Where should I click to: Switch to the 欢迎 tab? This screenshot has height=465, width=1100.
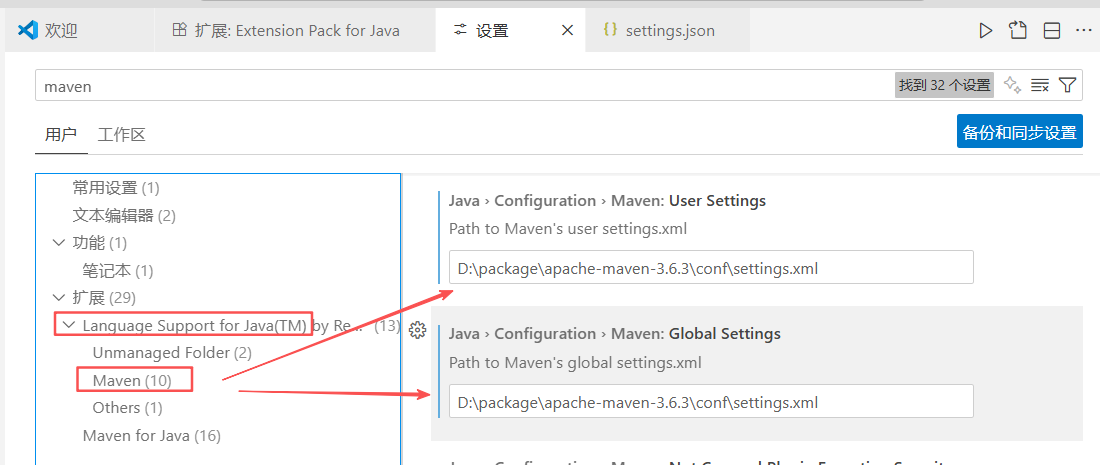point(79,30)
